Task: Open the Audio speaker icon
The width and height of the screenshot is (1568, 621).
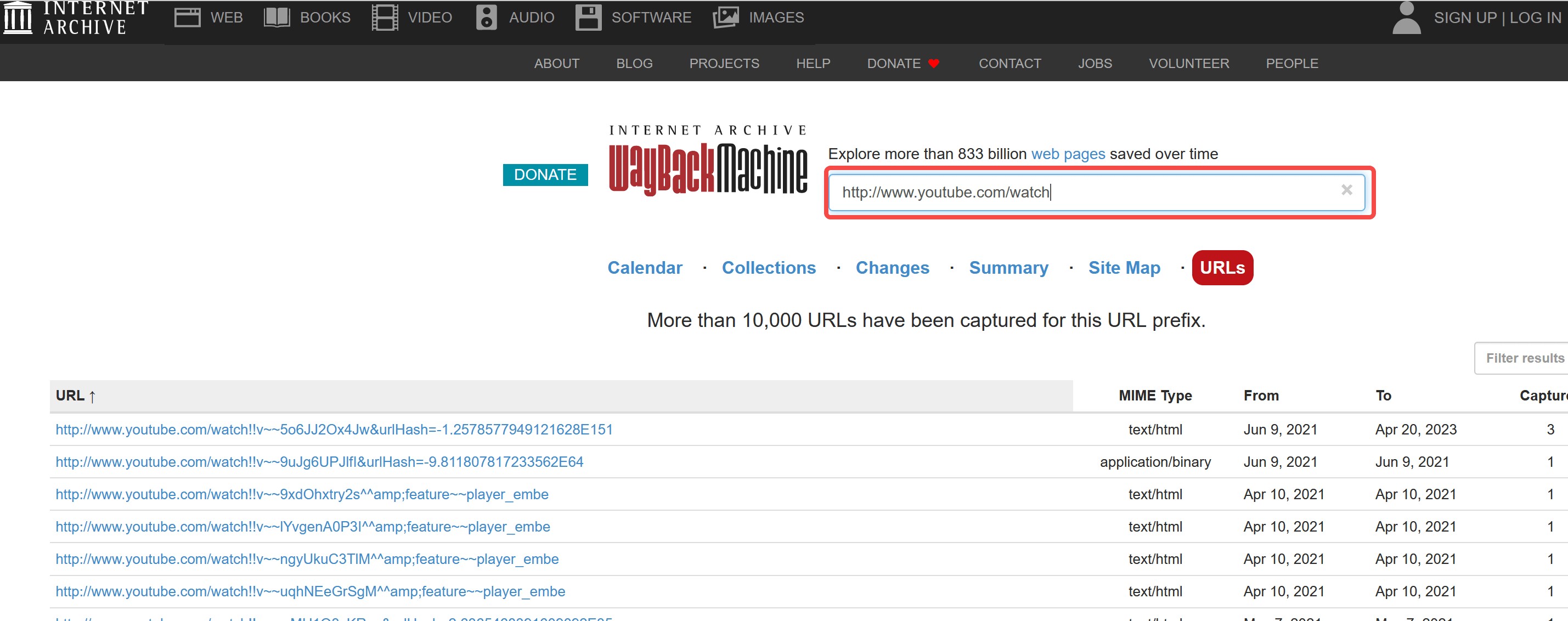Action: [x=486, y=17]
